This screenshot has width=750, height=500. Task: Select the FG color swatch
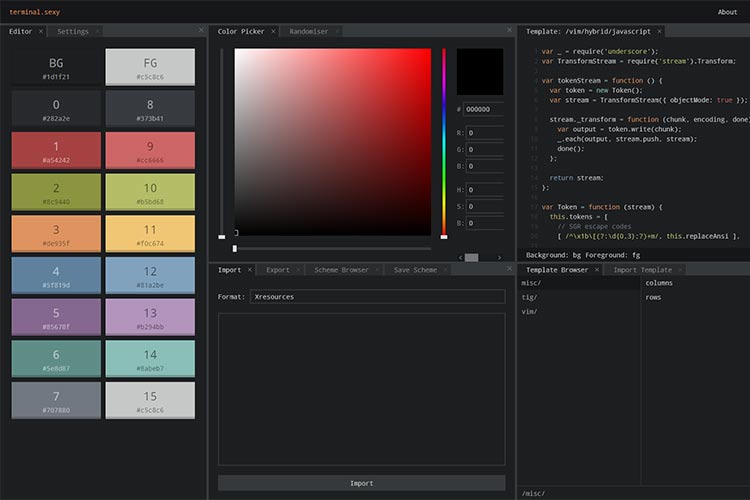[150, 67]
